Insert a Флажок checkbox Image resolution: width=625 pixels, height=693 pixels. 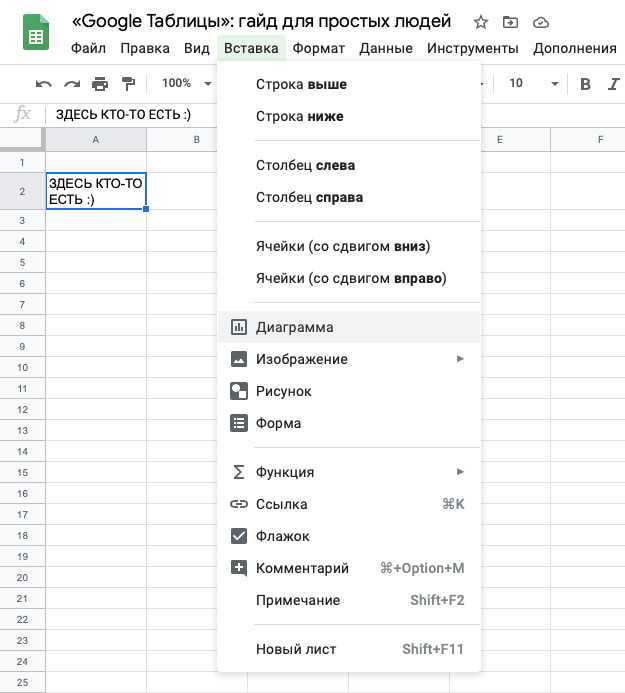[239, 536]
